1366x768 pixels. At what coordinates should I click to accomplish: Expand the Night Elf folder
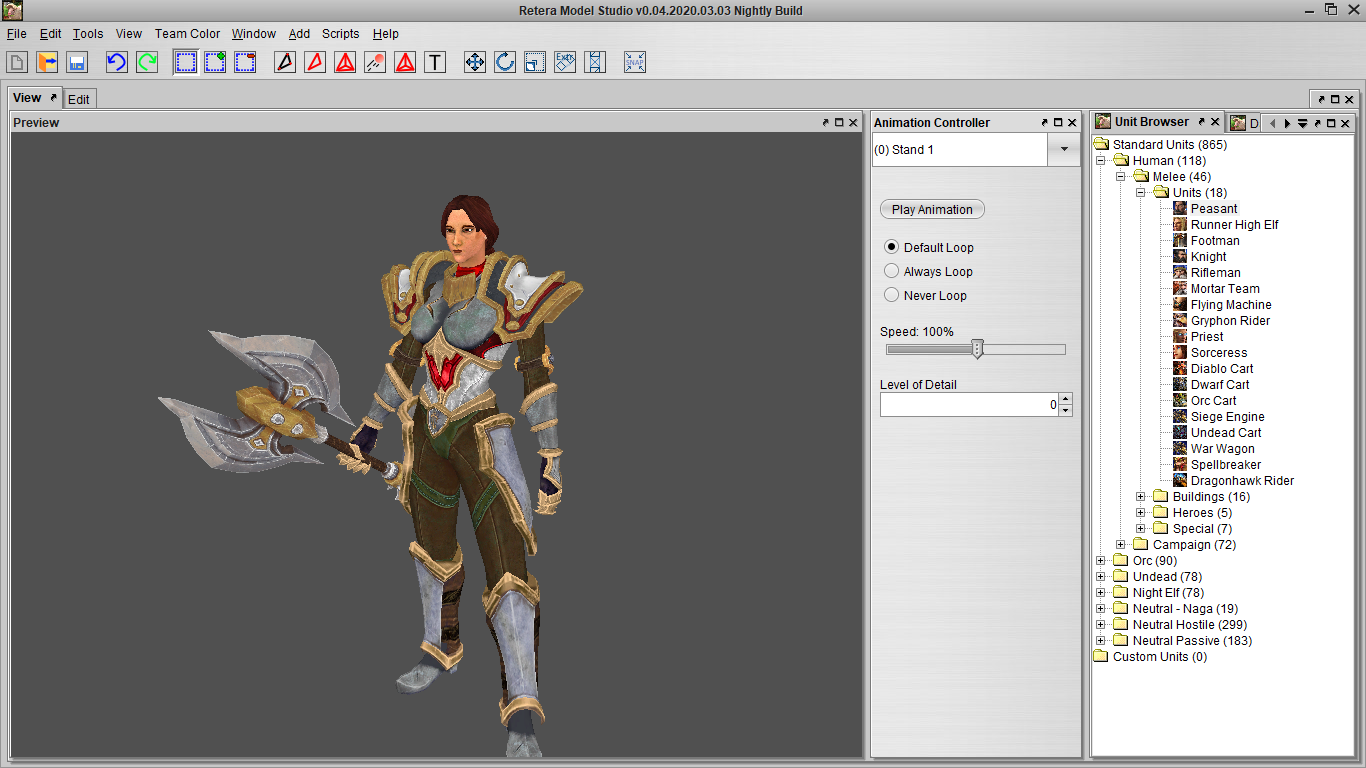click(x=1101, y=593)
